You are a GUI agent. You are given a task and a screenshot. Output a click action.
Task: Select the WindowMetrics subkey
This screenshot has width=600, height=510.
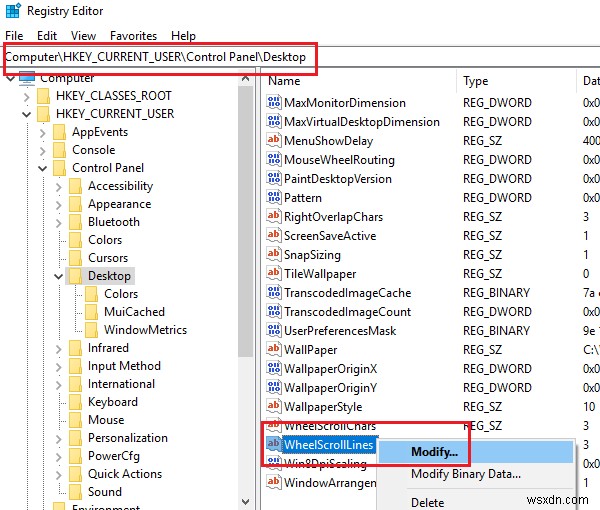click(145, 330)
